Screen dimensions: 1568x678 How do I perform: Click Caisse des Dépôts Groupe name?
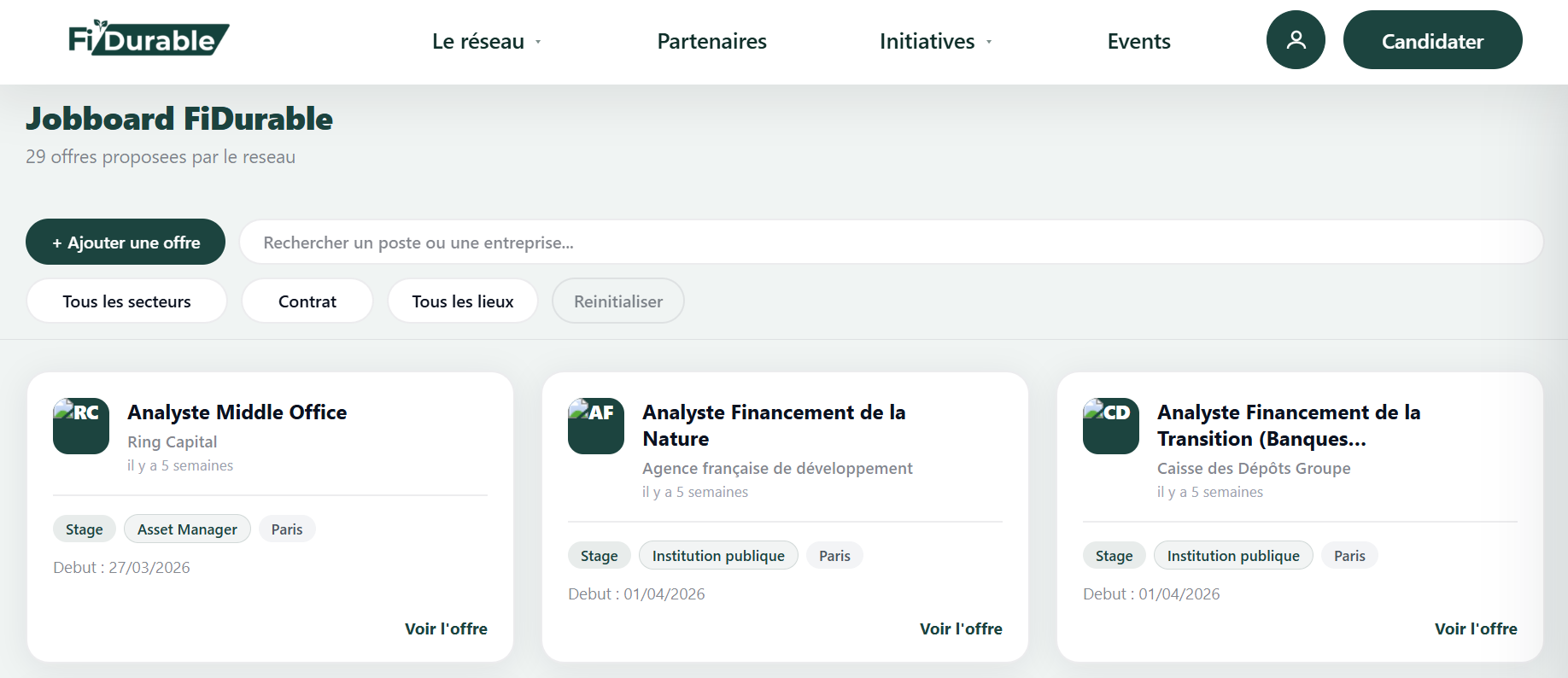(x=1254, y=469)
